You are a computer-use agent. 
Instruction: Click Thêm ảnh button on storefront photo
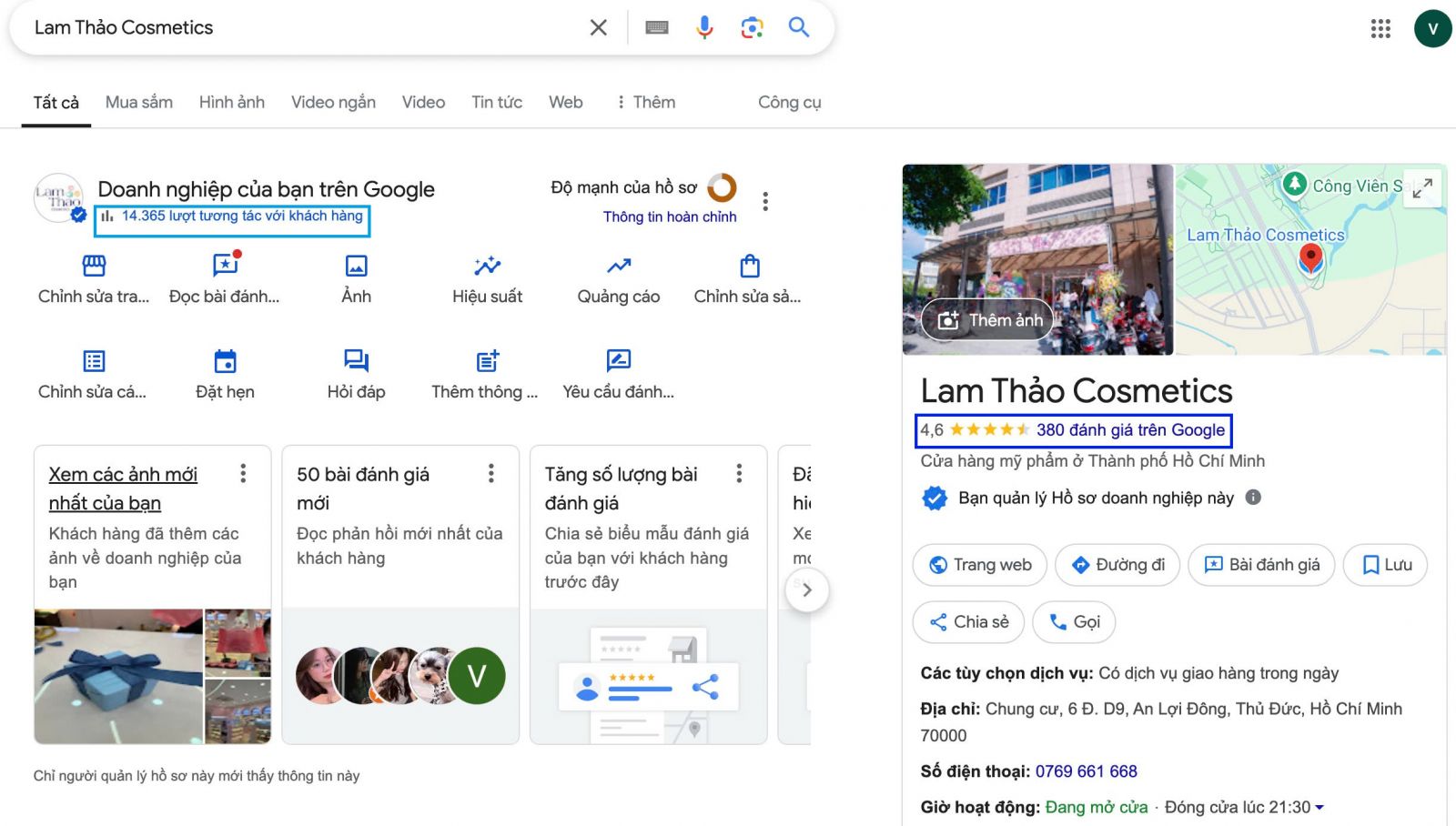point(988,320)
